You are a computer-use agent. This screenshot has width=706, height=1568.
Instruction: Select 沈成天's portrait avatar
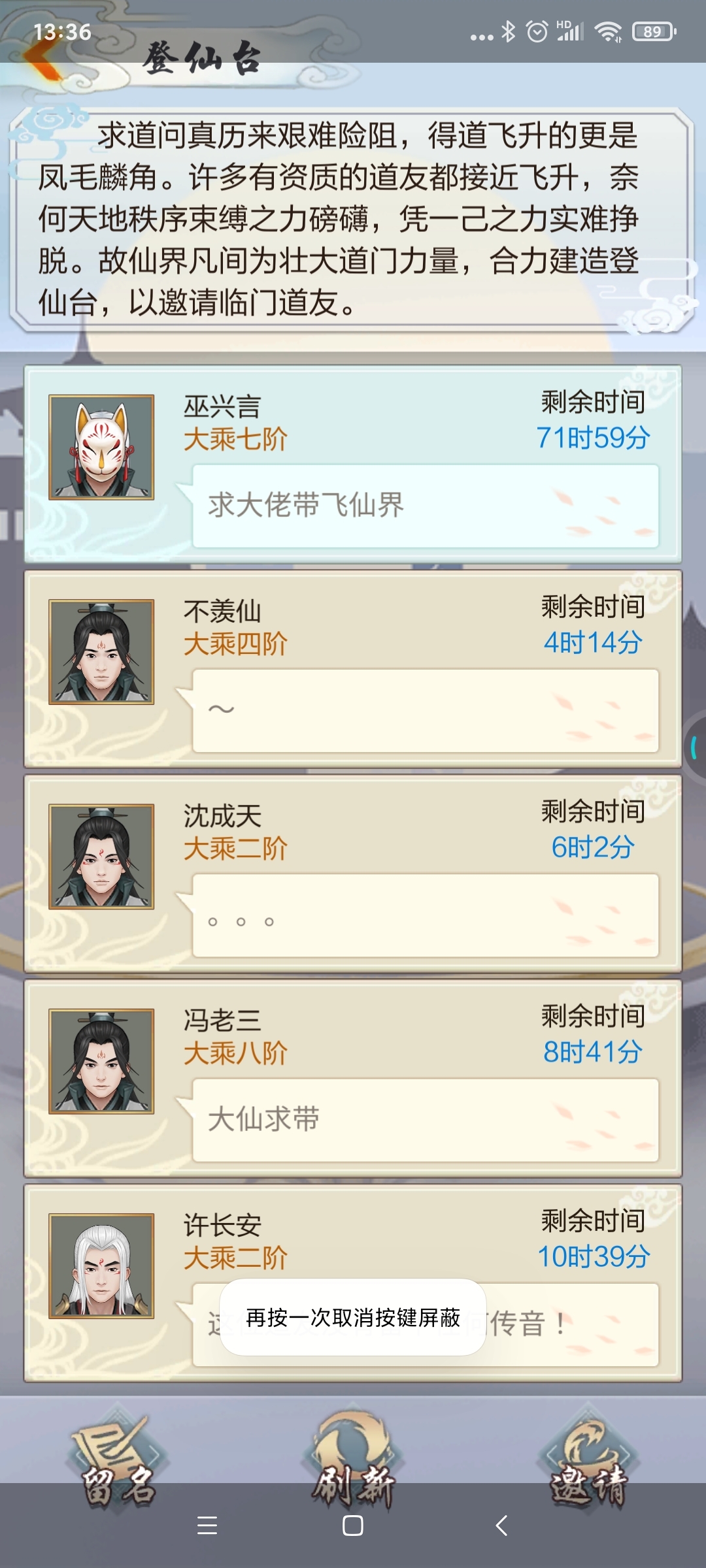pyautogui.click(x=101, y=857)
